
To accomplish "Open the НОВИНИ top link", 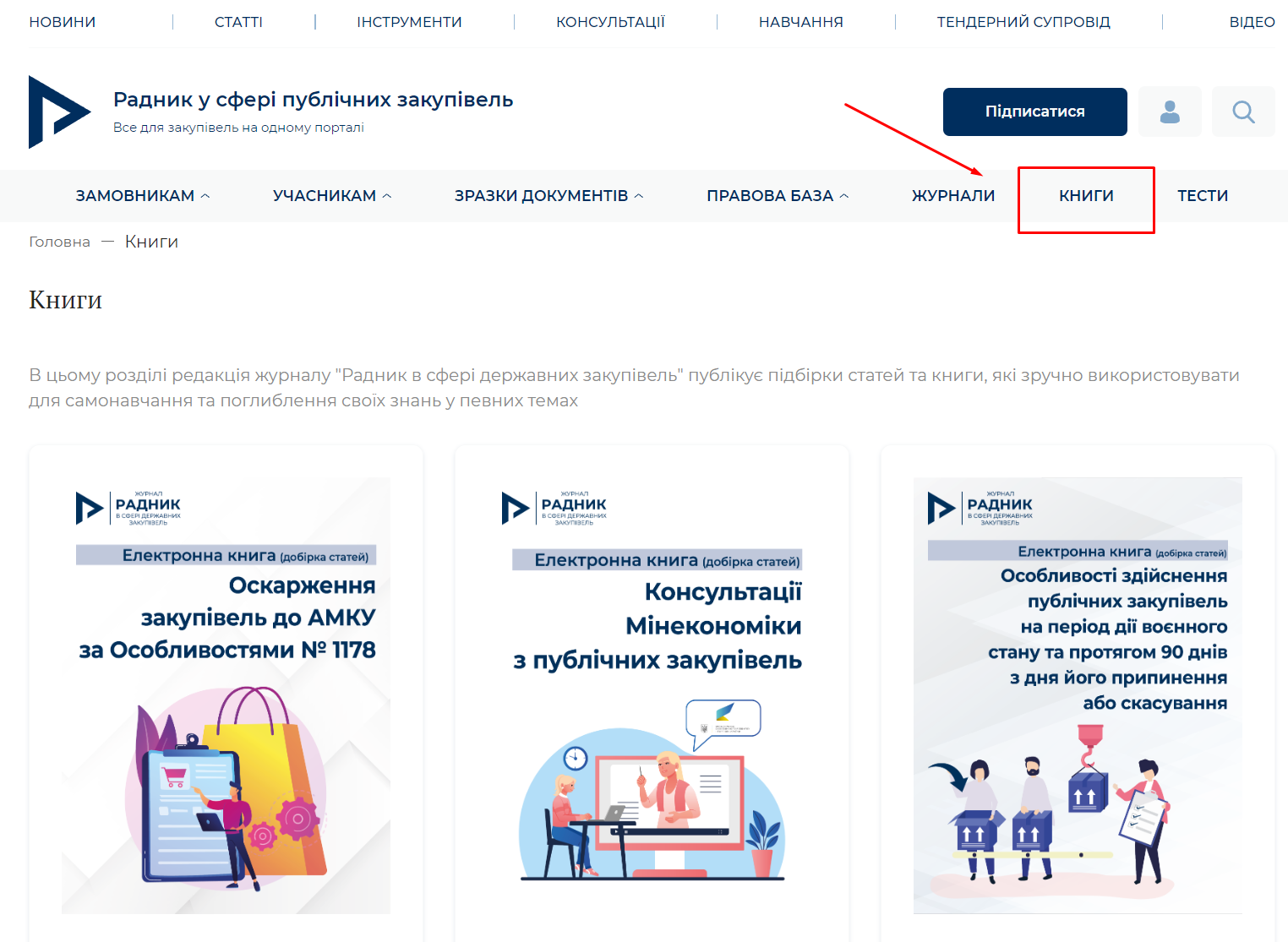I will pyautogui.click(x=63, y=22).
